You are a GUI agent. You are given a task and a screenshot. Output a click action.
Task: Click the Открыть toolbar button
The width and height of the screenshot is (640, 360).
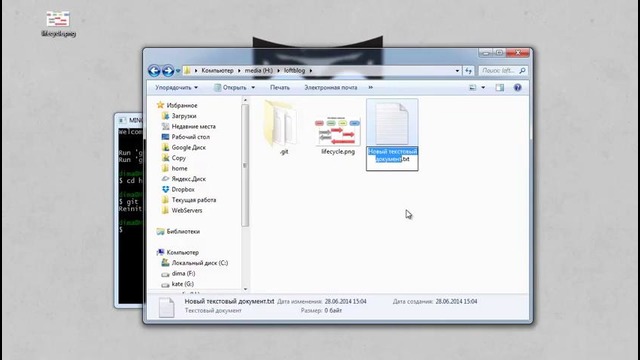click(230, 87)
